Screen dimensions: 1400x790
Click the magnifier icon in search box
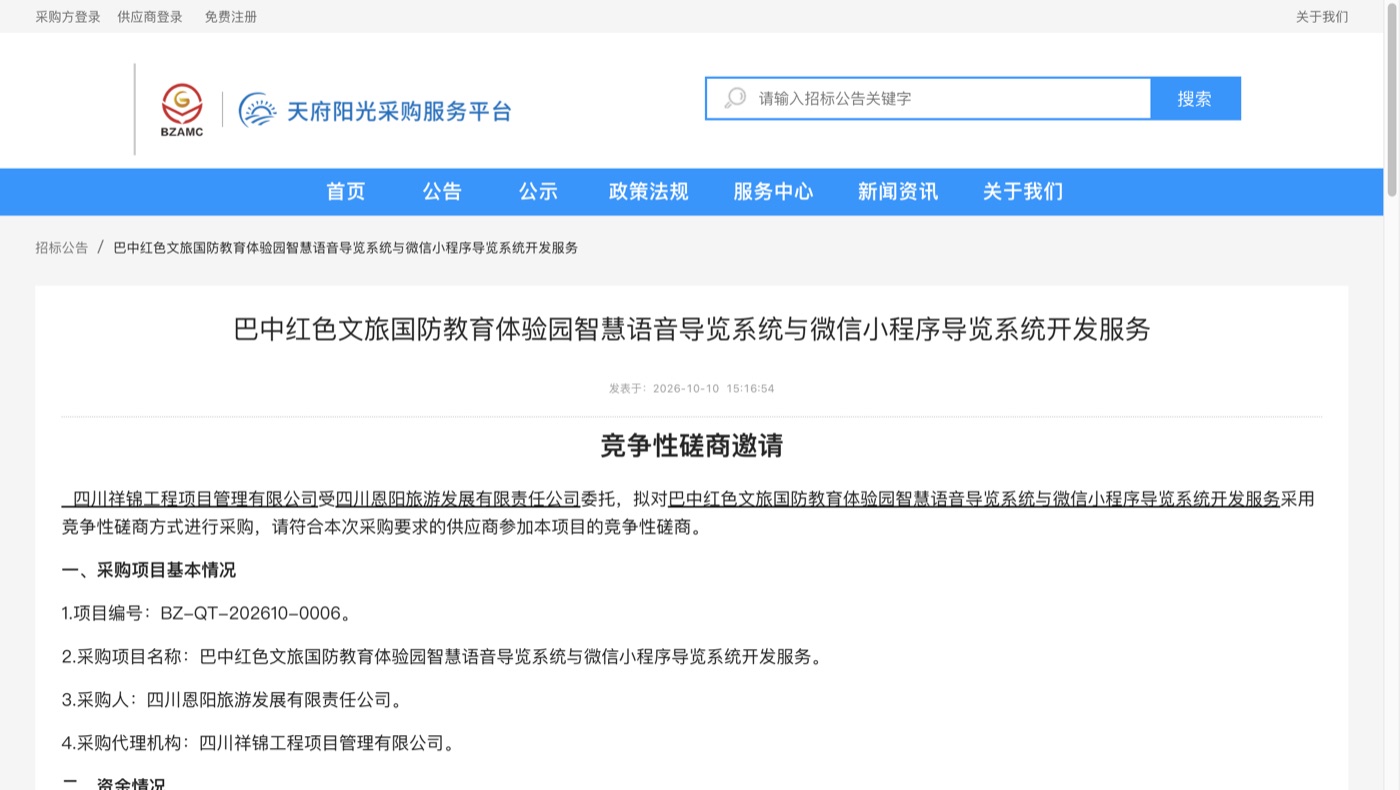735,98
